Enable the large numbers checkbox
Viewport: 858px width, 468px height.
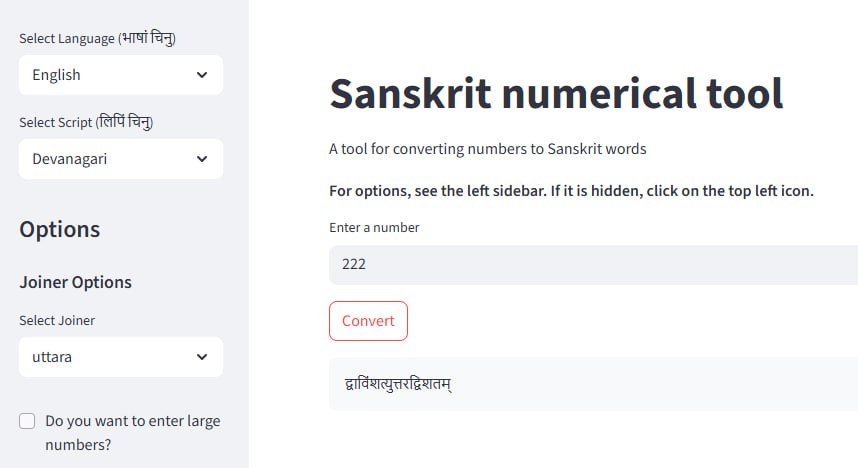(x=28, y=421)
